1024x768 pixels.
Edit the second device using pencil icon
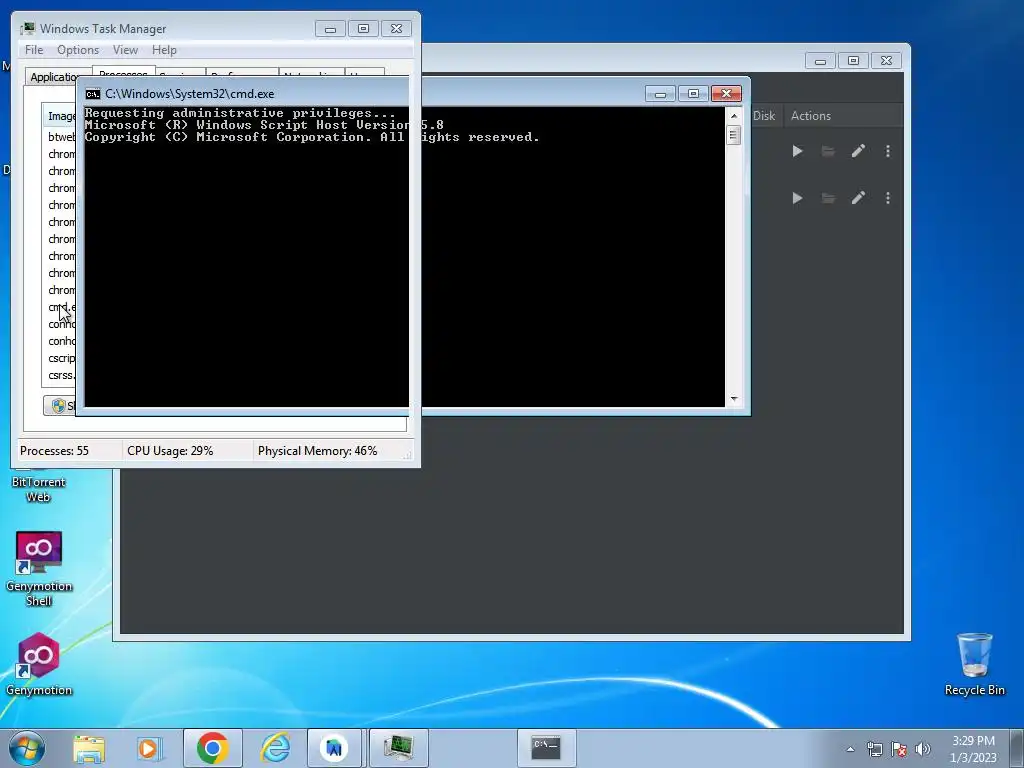pyautogui.click(x=858, y=198)
